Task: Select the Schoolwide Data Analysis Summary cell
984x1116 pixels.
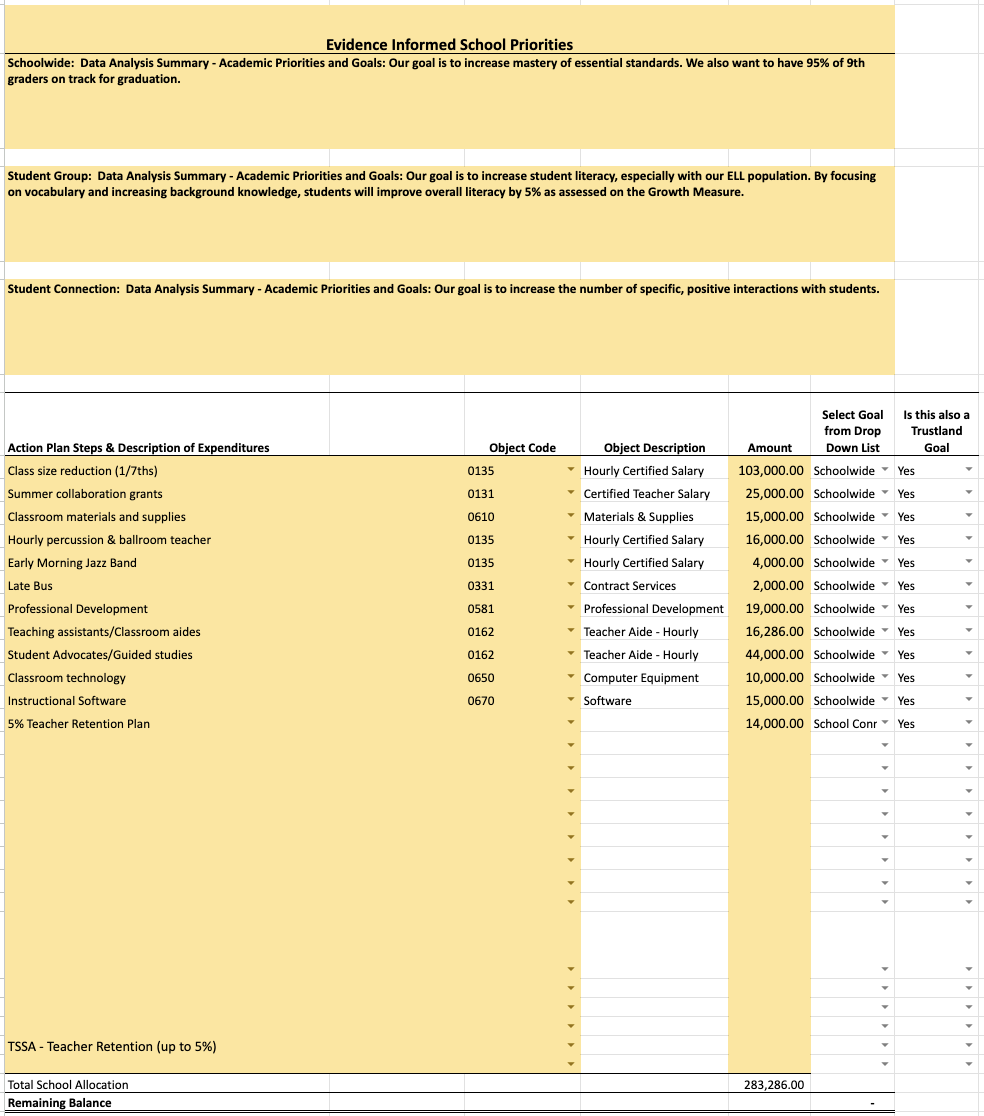Action: point(449,101)
